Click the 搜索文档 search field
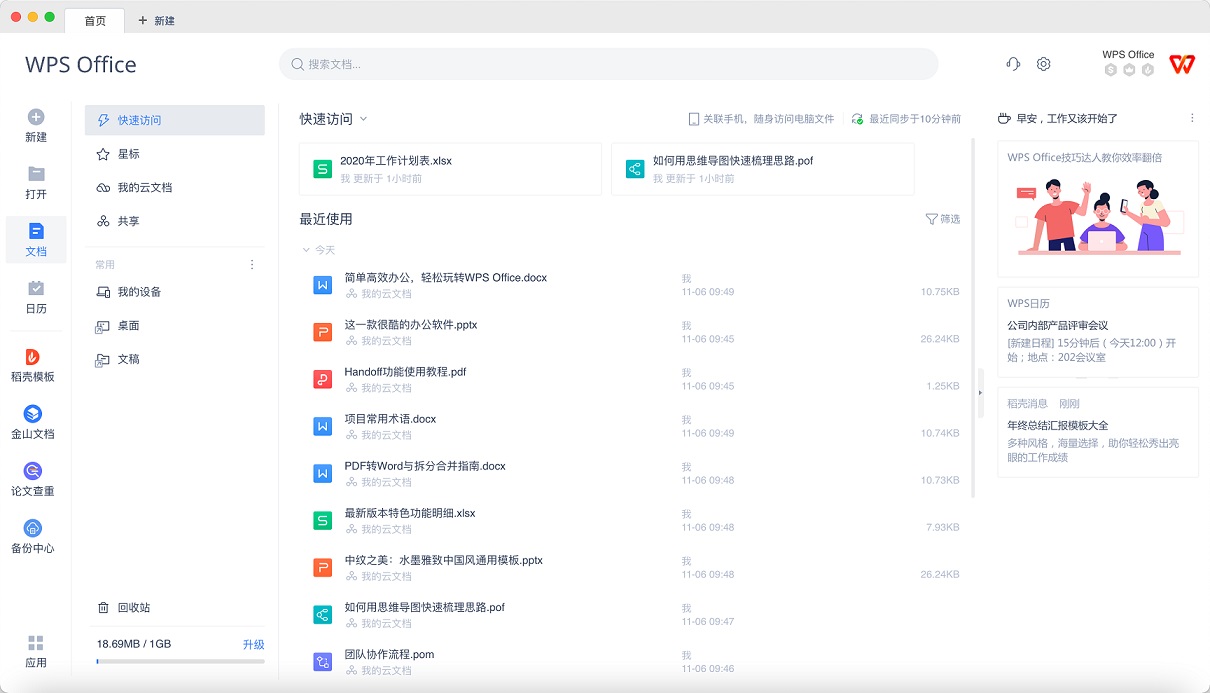The height and width of the screenshot is (693, 1210). [608, 63]
